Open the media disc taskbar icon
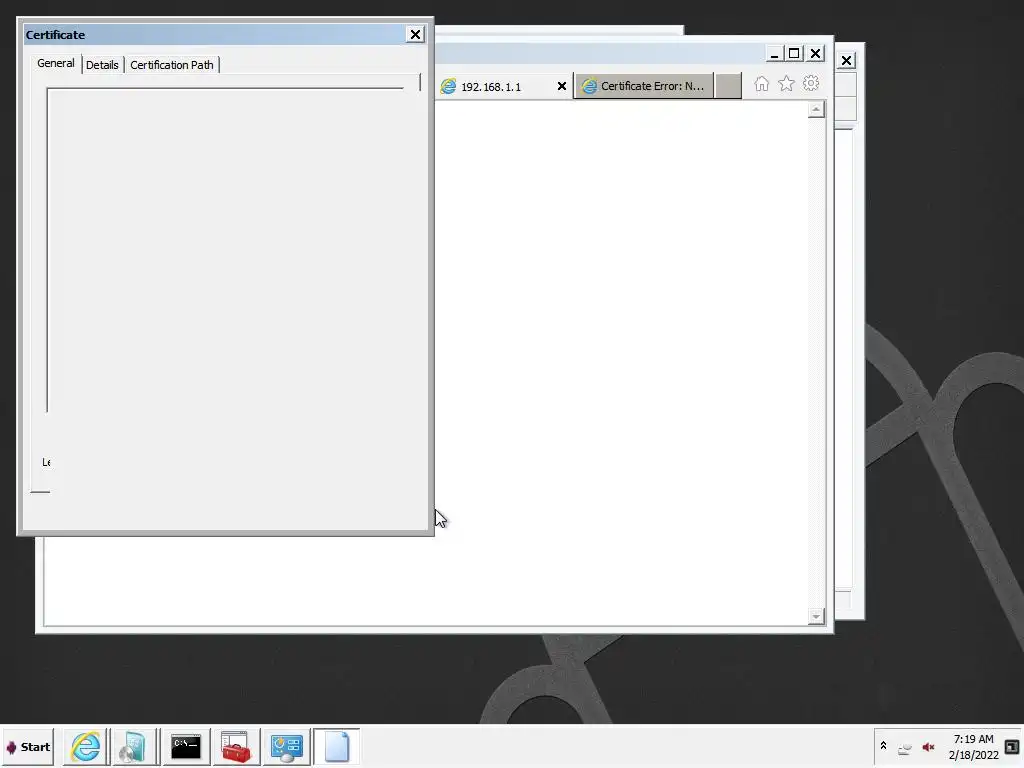Viewport: 1024px width, 768px height. pyautogui.click(x=134, y=746)
